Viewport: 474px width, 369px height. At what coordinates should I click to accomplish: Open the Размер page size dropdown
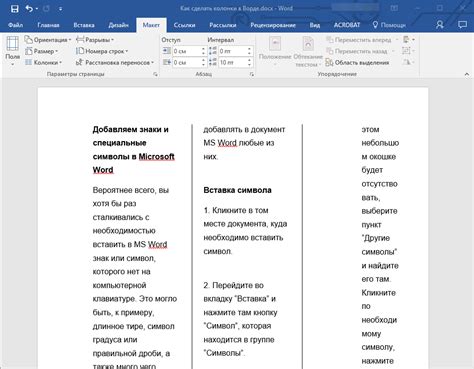coord(41,51)
